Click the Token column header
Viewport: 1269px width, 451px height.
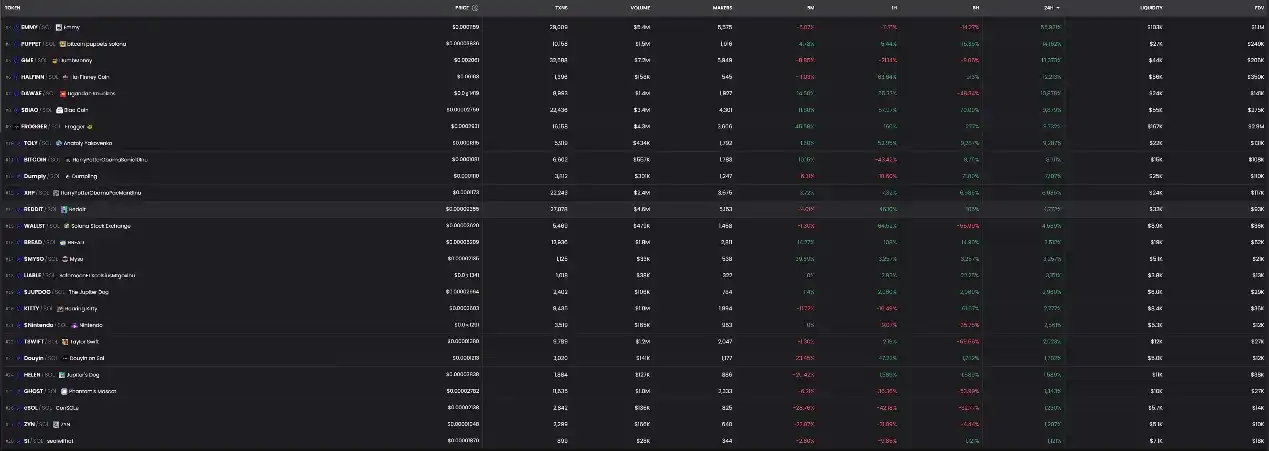click(14, 7)
